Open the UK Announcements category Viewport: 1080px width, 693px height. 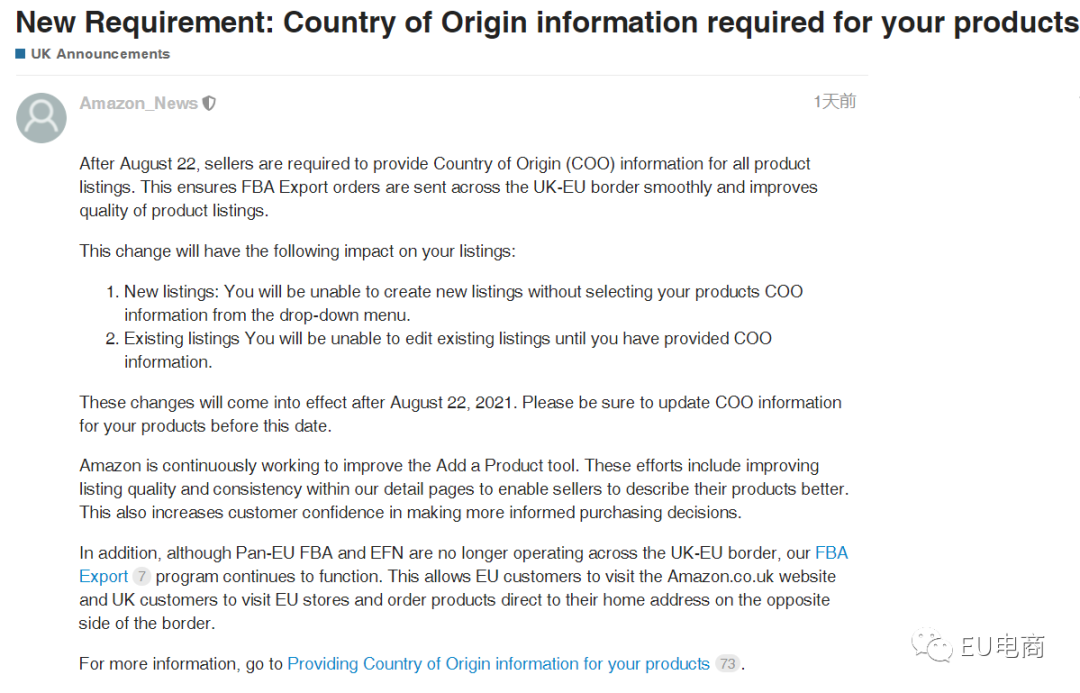[100, 54]
